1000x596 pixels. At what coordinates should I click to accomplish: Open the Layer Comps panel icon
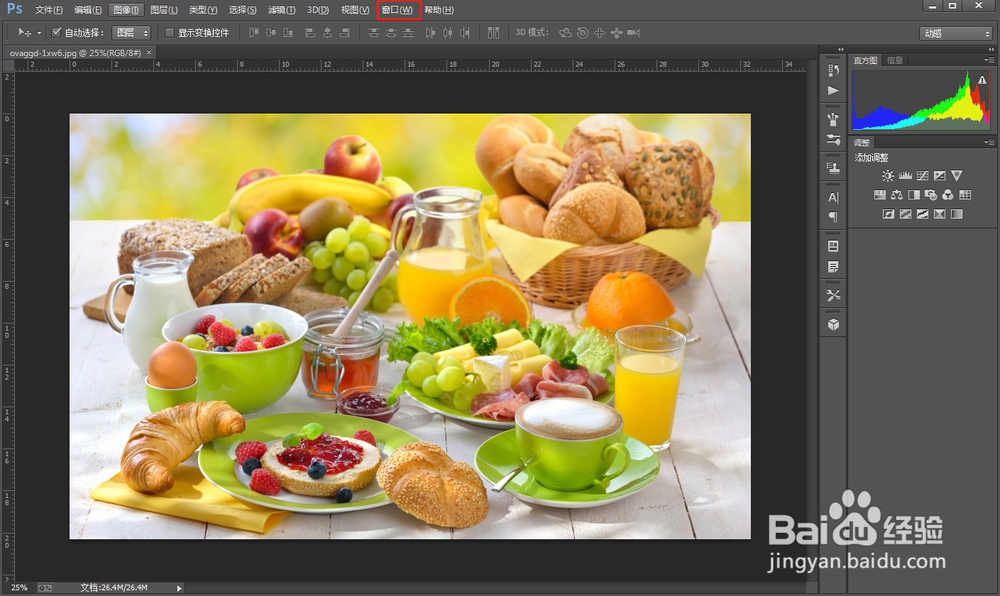(x=833, y=246)
